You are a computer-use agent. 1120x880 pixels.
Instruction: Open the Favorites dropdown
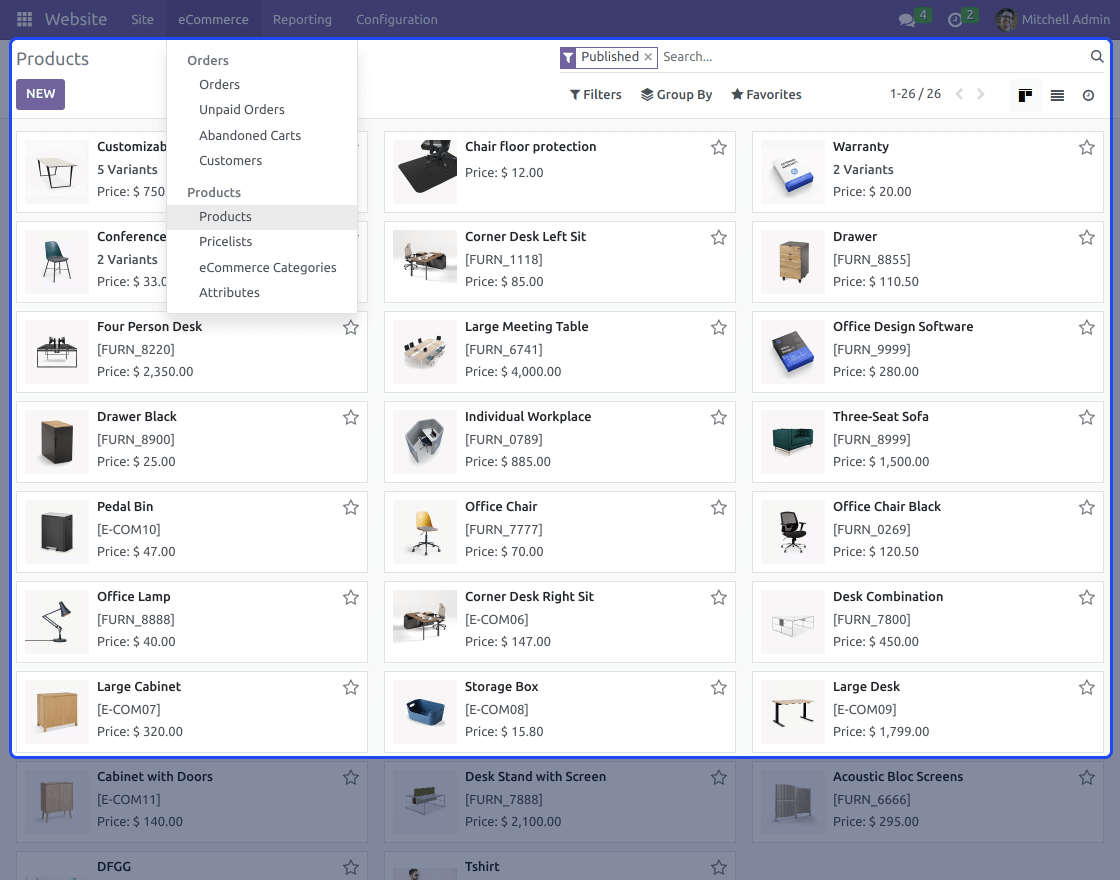pyautogui.click(x=766, y=94)
